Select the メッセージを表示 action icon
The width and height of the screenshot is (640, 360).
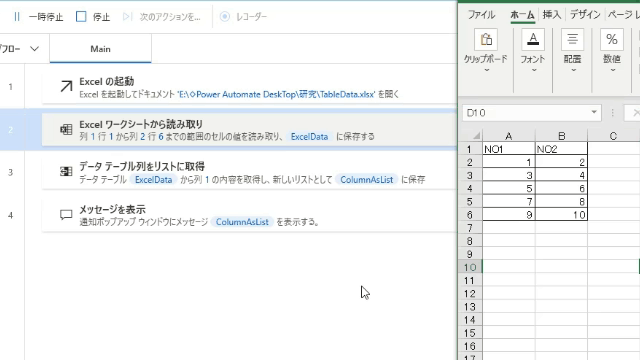(x=66, y=215)
